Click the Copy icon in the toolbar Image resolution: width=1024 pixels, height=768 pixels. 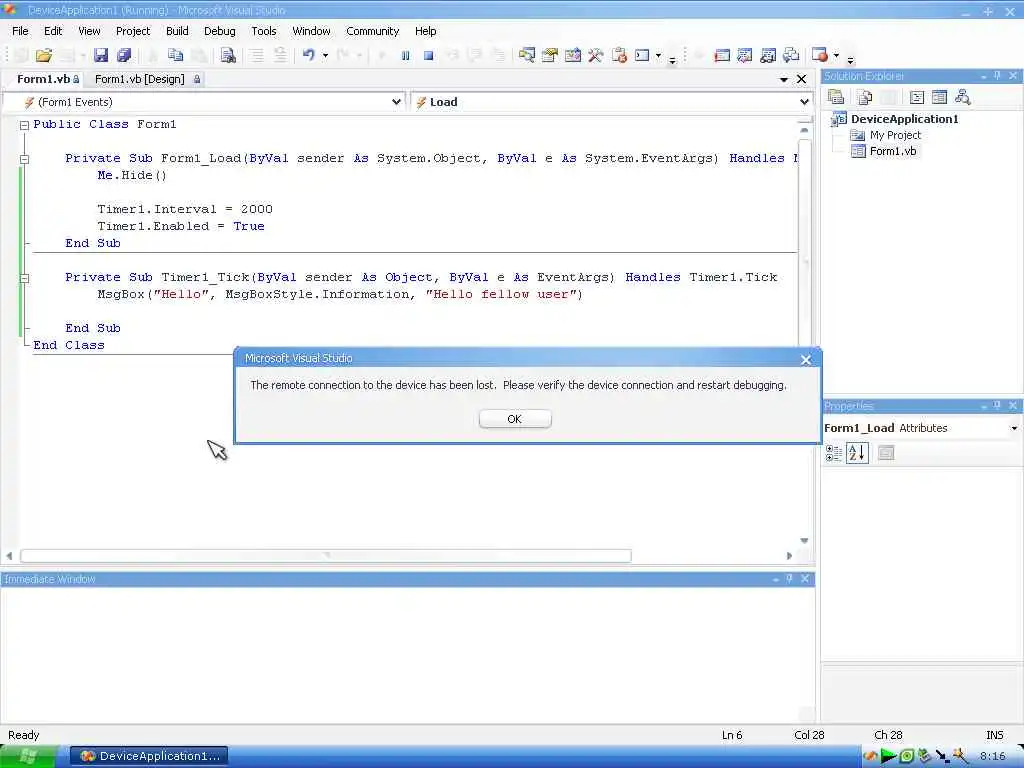[x=176, y=56]
